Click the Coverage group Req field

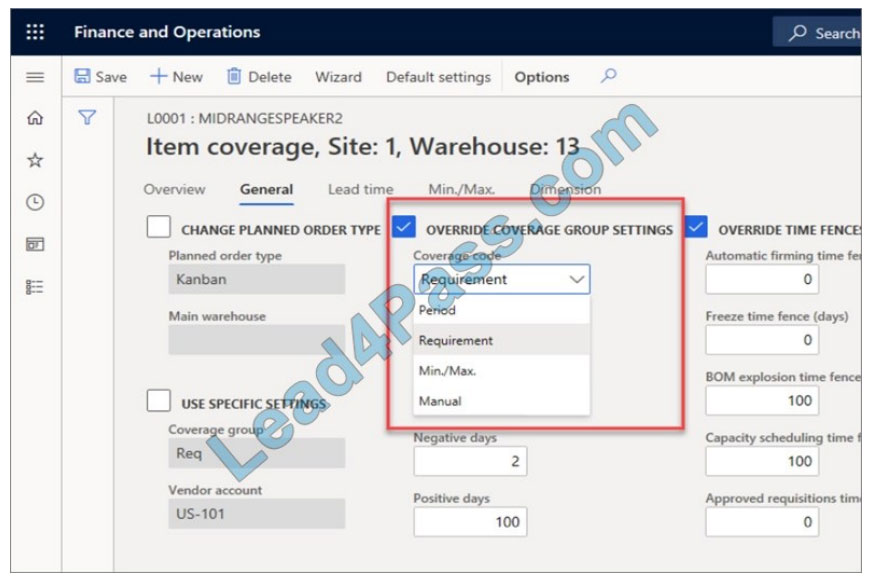tap(257, 453)
